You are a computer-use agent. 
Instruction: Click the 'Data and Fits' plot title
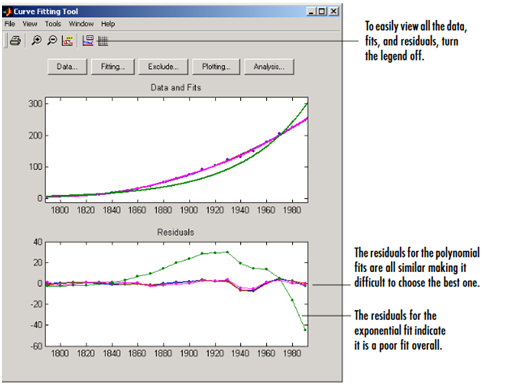[x=176, y=88]
